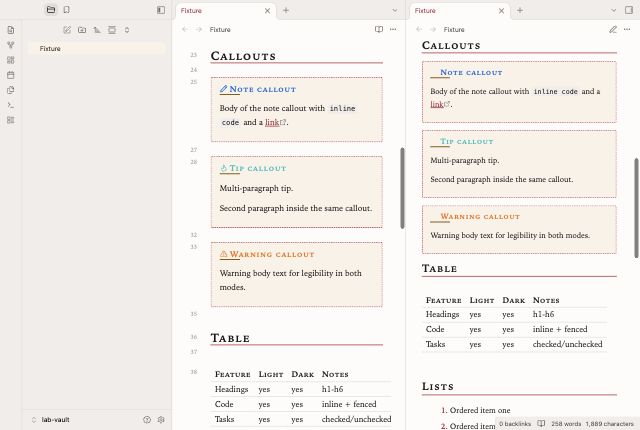Add a new tab in the left pane
Image resolution: width=640 pixels, height=430 pixels.
(x=286, y=10)
